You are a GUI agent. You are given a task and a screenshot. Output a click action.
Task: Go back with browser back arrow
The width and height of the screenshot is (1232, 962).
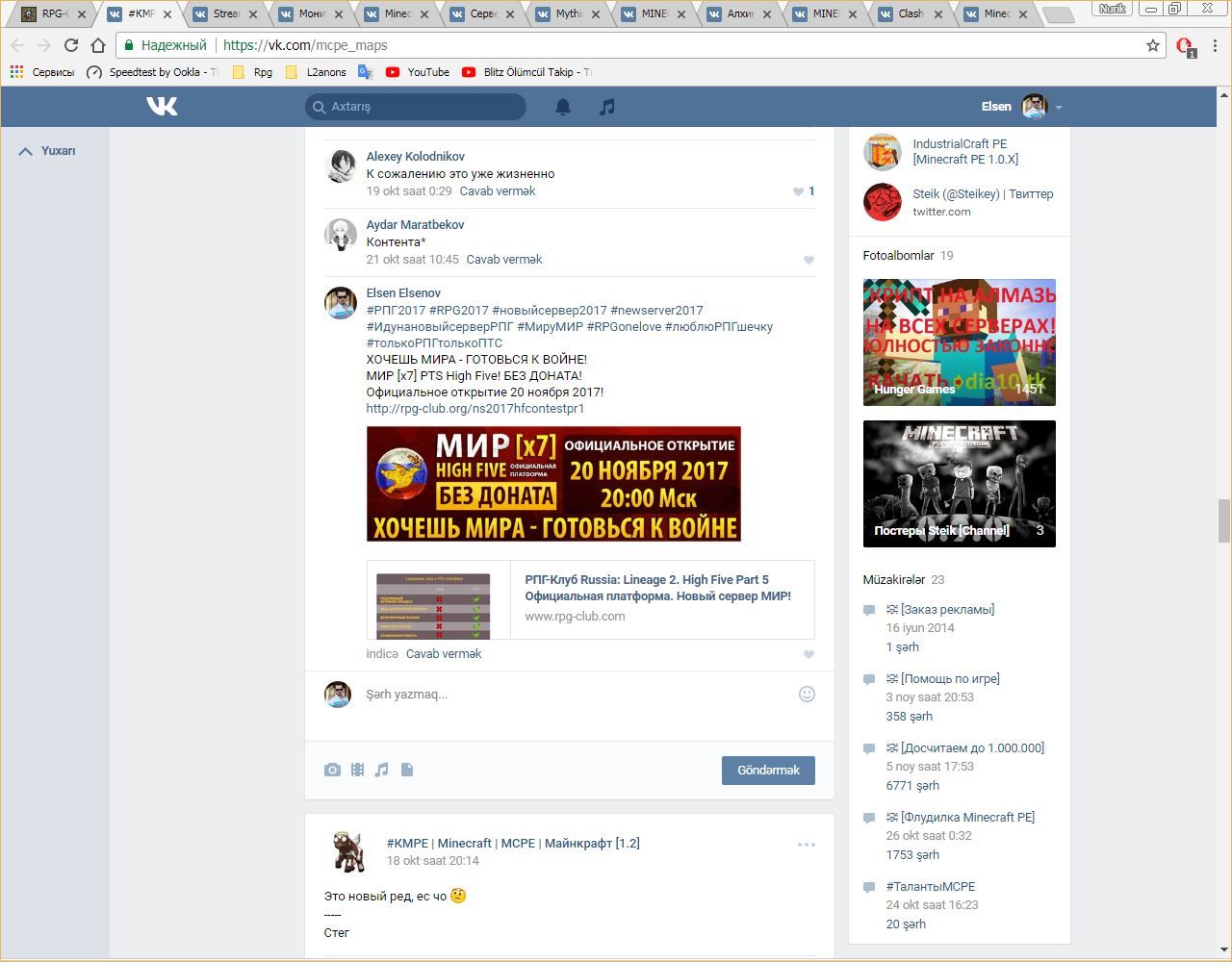click(17, 45)
